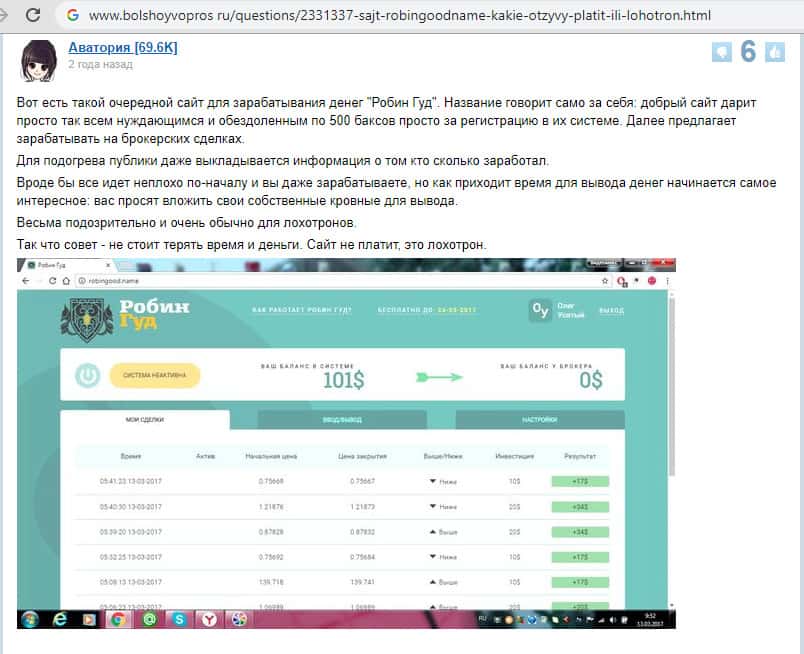Toggle the system power button icon
This screenshot has height=654, width=804.
88,376
